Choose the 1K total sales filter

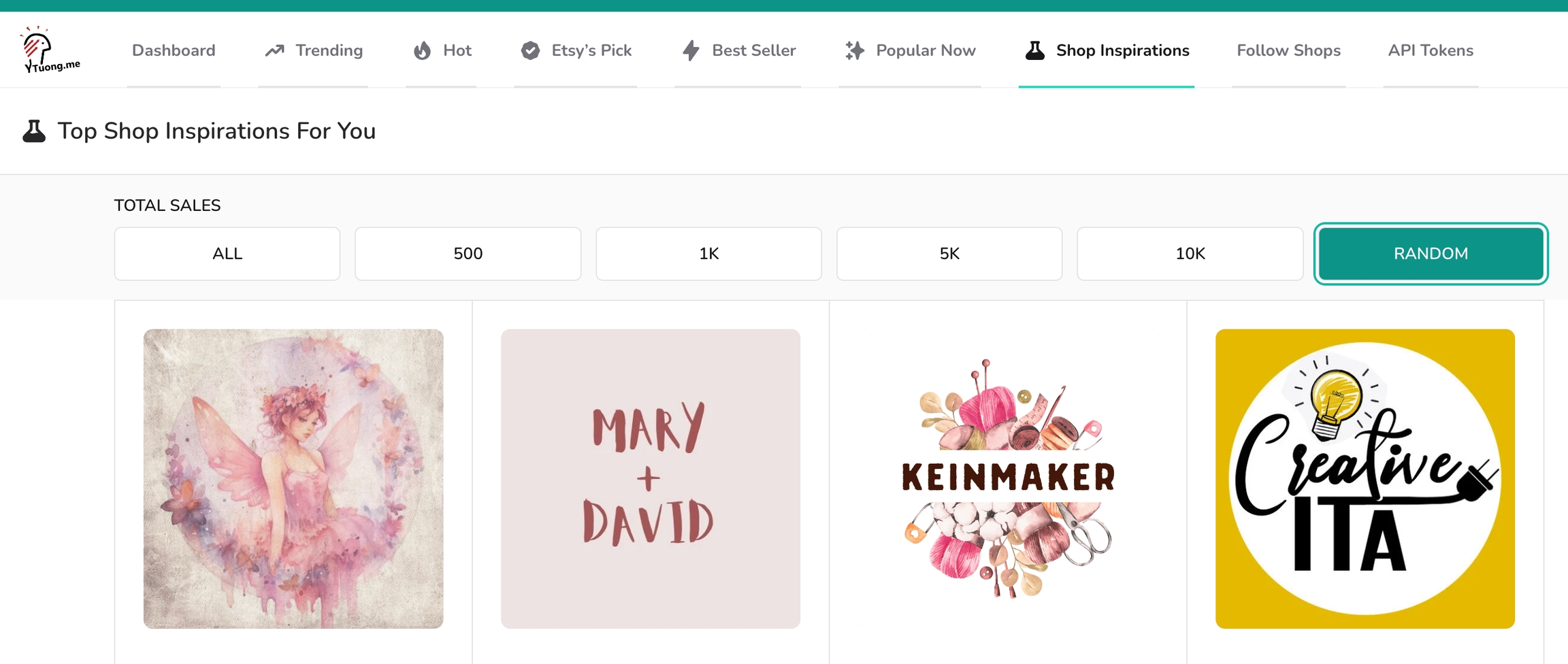coord(708,254)
